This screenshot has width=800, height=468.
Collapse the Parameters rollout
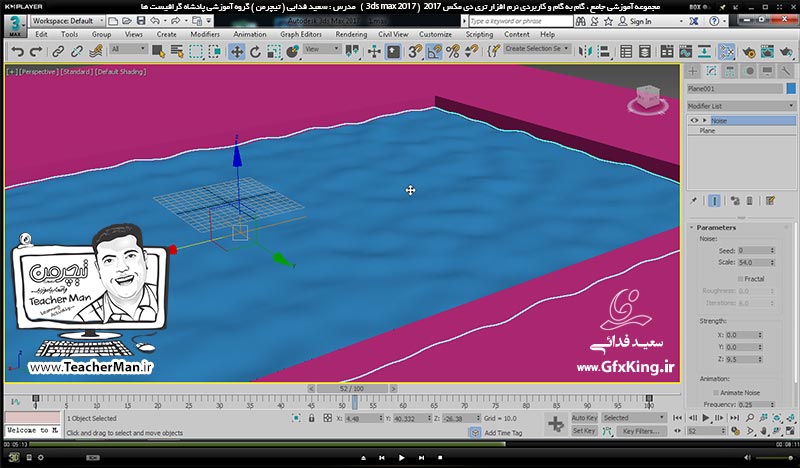tap(716, 228)
